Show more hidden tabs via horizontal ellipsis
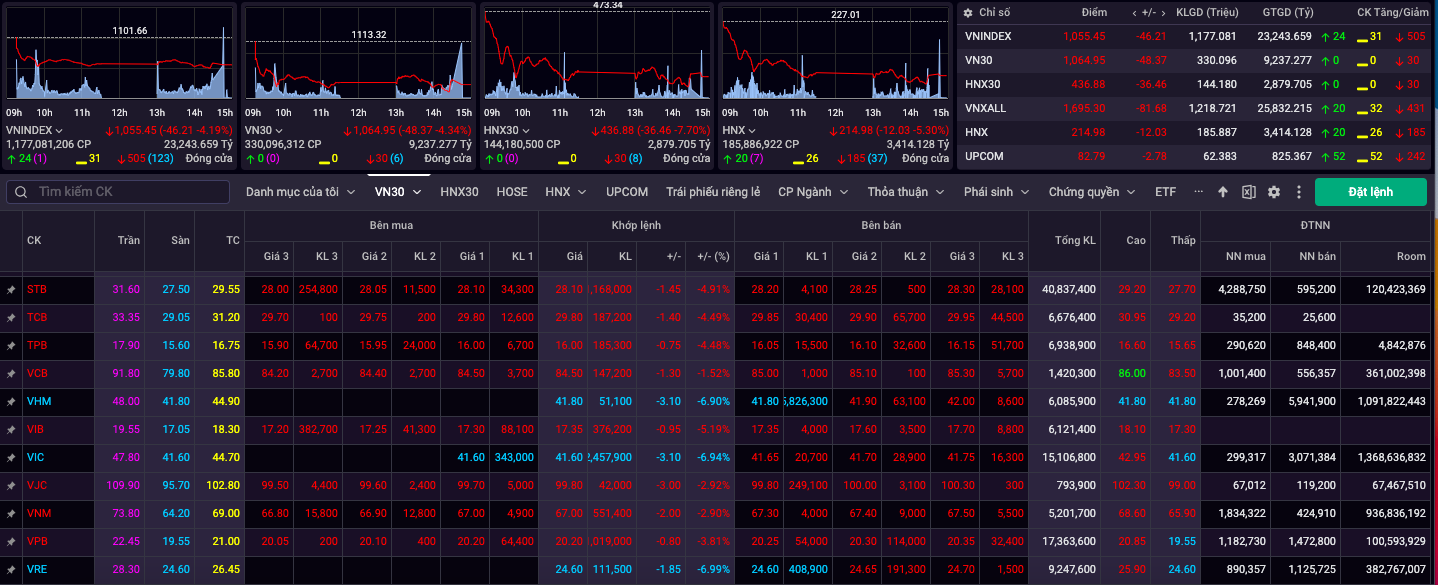 coord(1198,192)
